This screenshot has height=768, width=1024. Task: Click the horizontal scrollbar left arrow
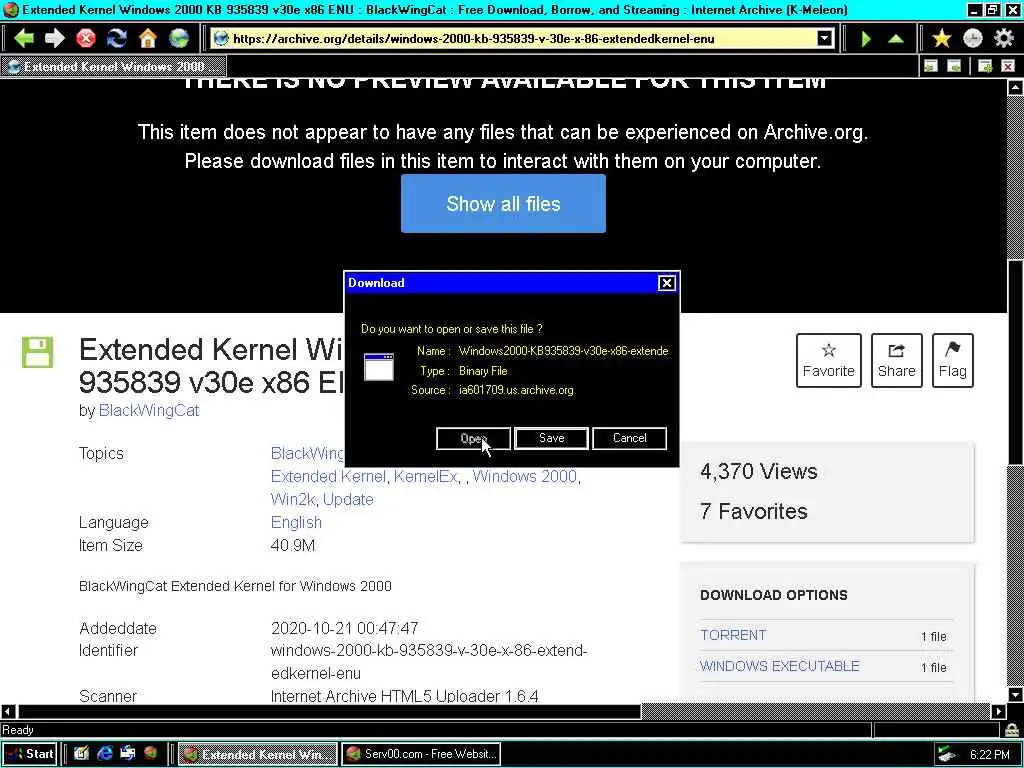click(8, 711)
